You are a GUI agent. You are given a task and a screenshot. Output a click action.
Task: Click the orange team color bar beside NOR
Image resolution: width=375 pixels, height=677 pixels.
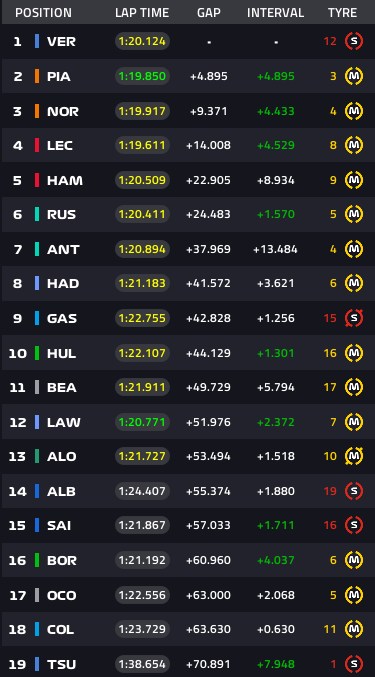coord(37,111)
